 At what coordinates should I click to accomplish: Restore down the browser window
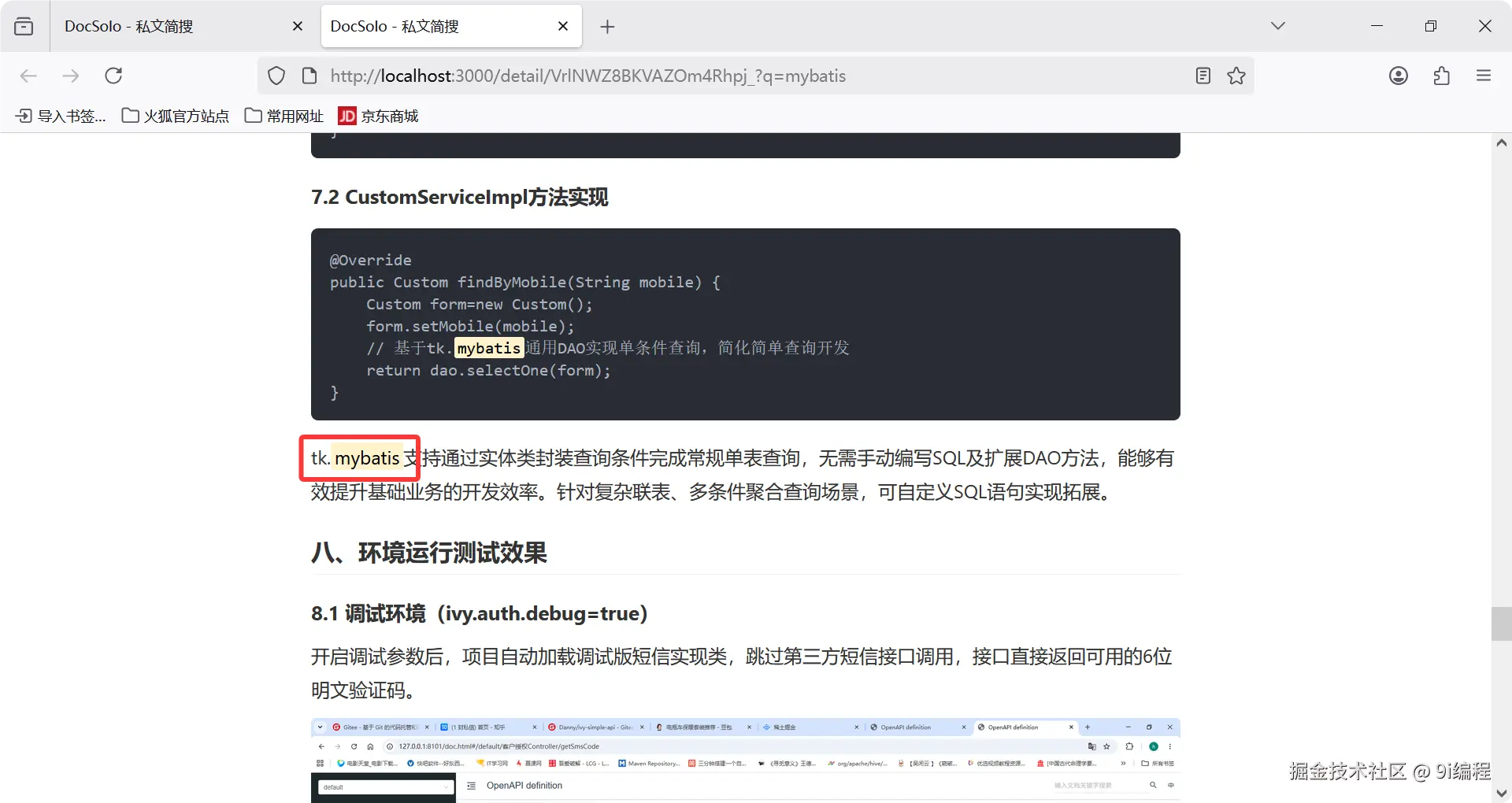coord(1431,26)
